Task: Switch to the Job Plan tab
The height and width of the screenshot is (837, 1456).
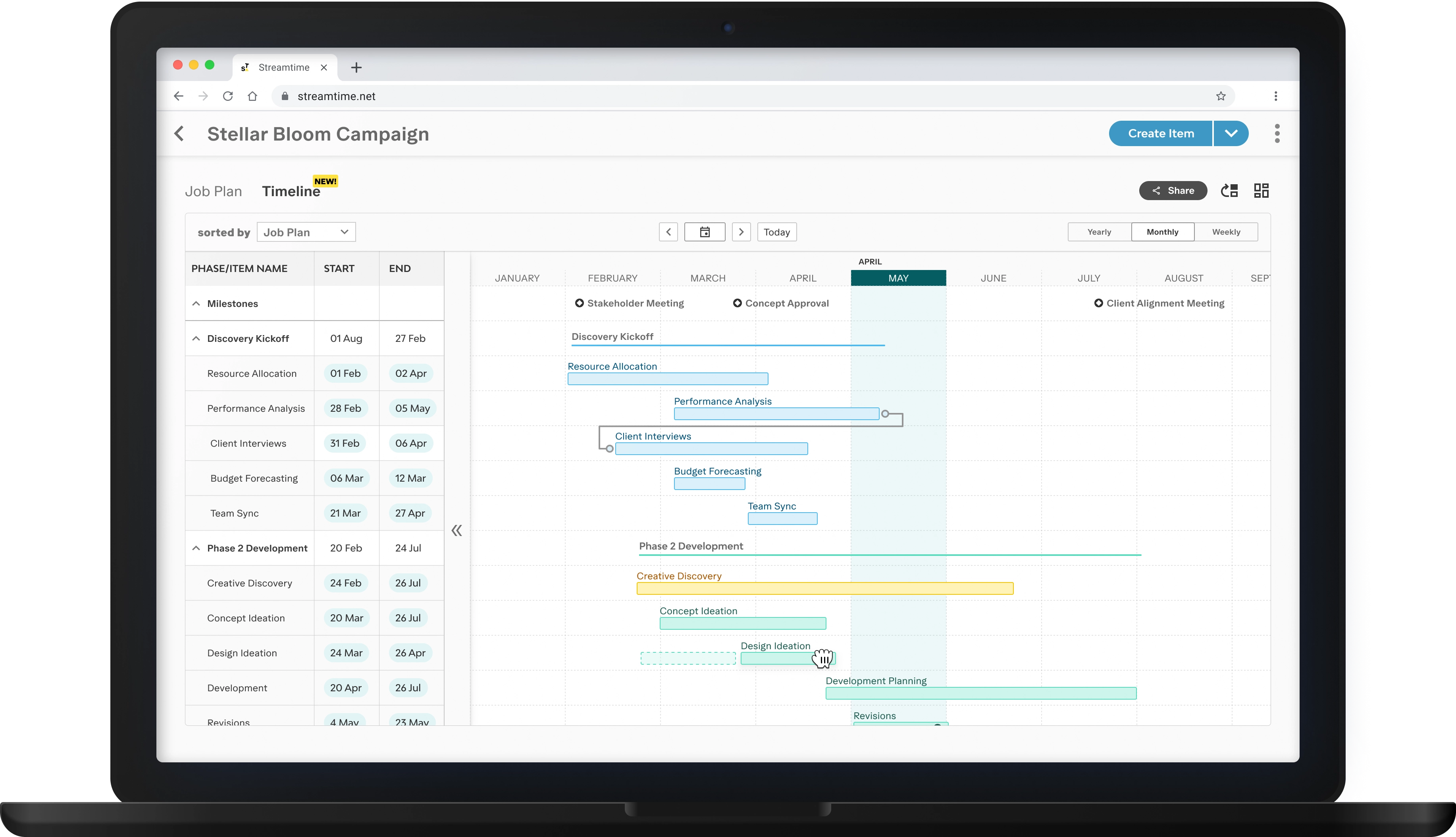Action: 213,191
